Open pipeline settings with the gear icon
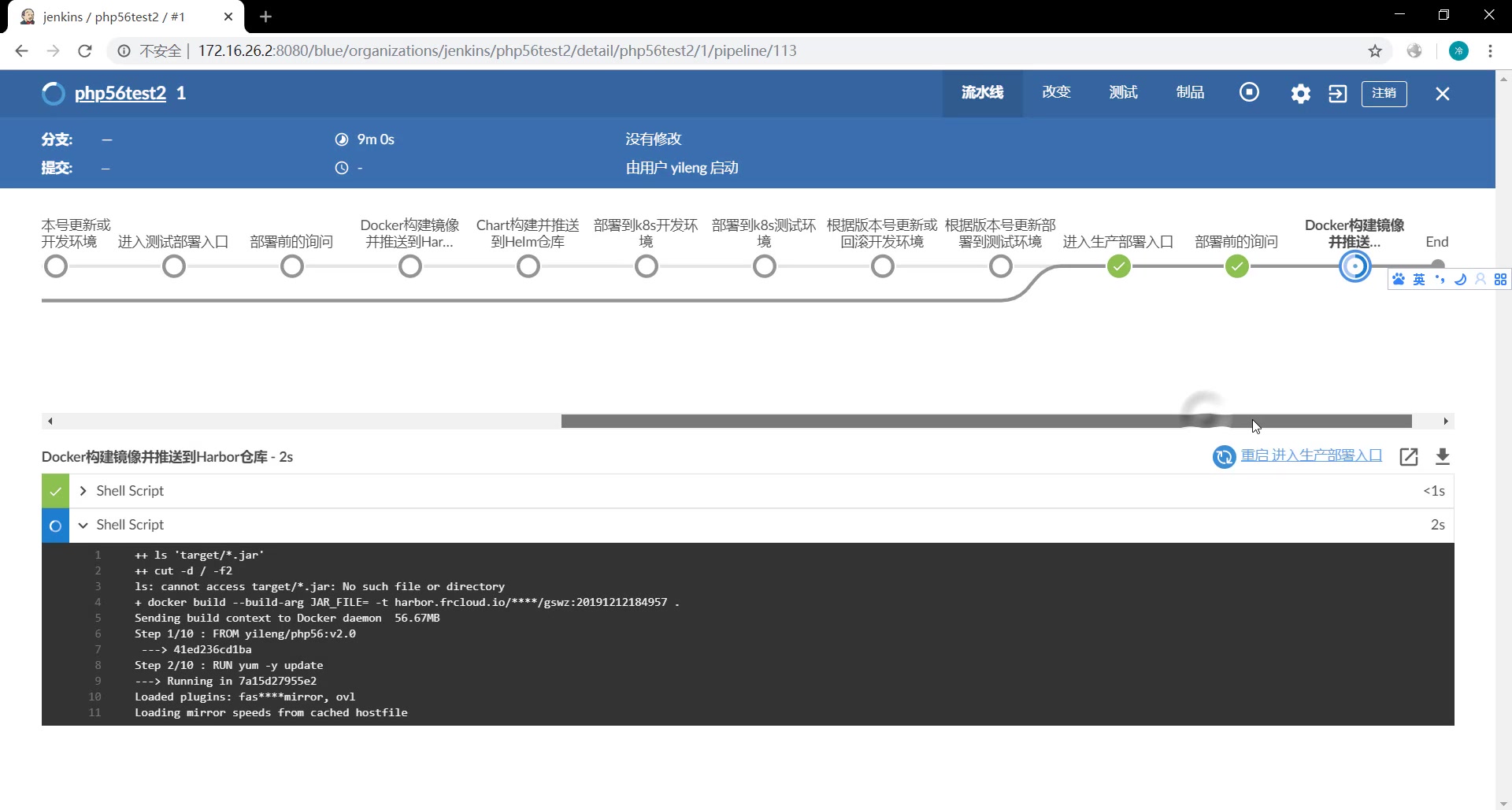1512x810 pixels. click(x=1300, y=93)
